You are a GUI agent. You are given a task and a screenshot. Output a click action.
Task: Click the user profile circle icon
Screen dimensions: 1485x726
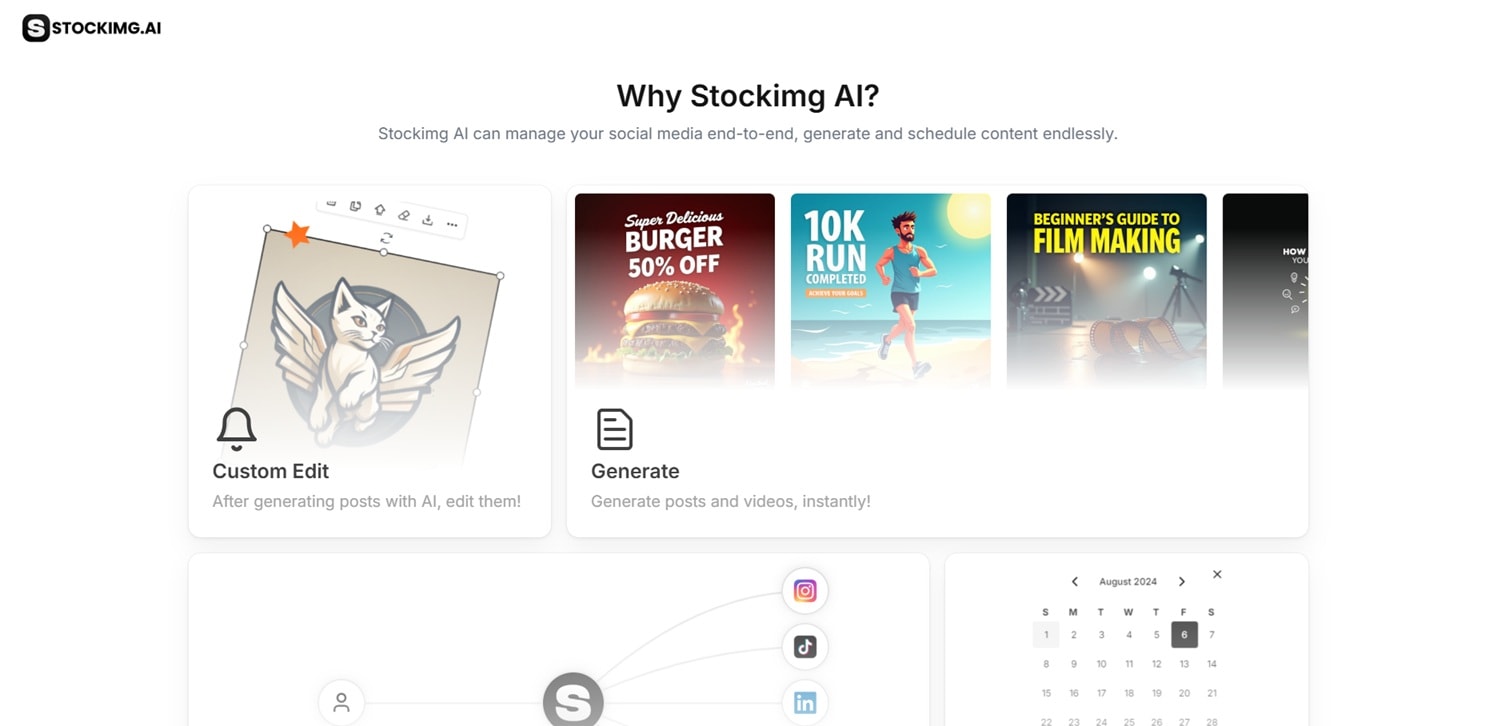tap(341, 702)
